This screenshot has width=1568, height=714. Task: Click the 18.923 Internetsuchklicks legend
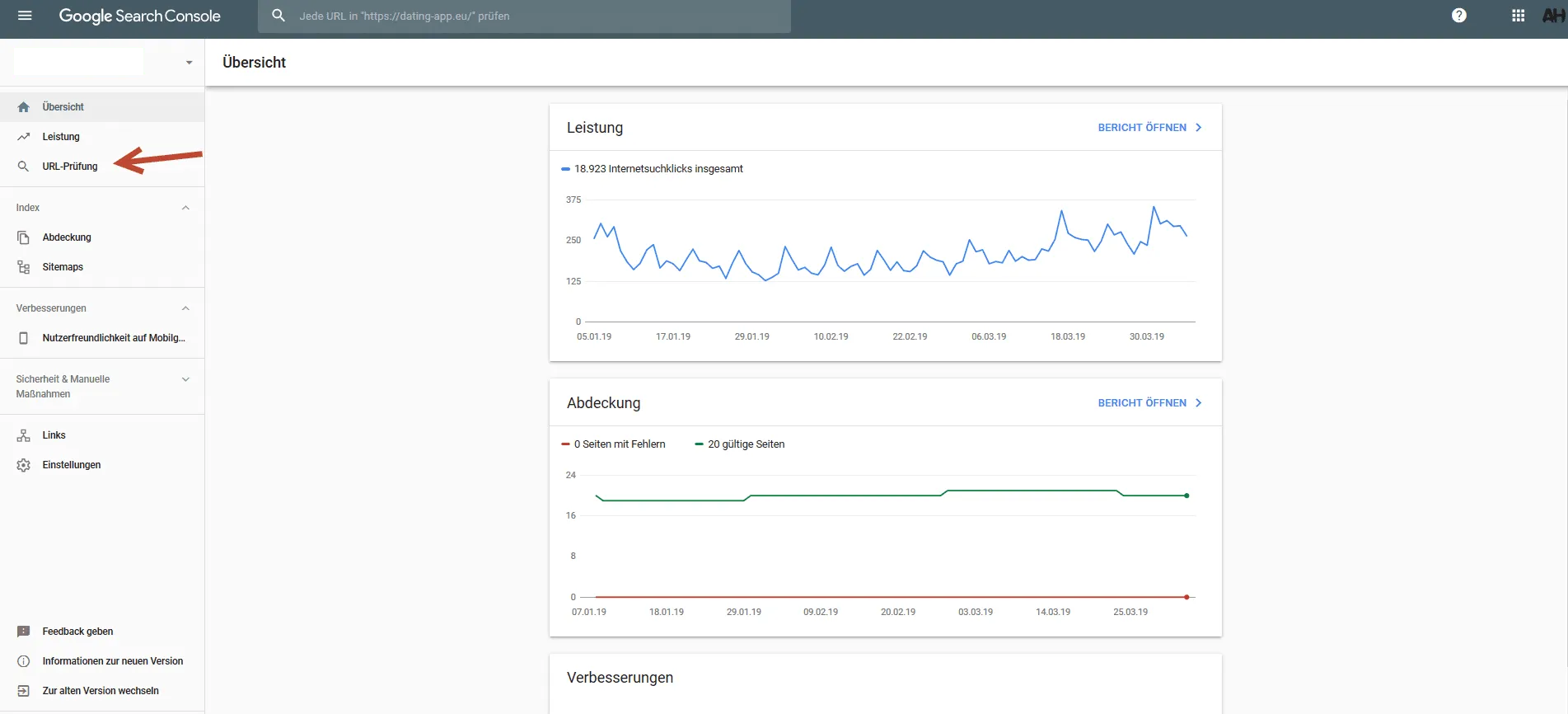click(x=652, y=169)
